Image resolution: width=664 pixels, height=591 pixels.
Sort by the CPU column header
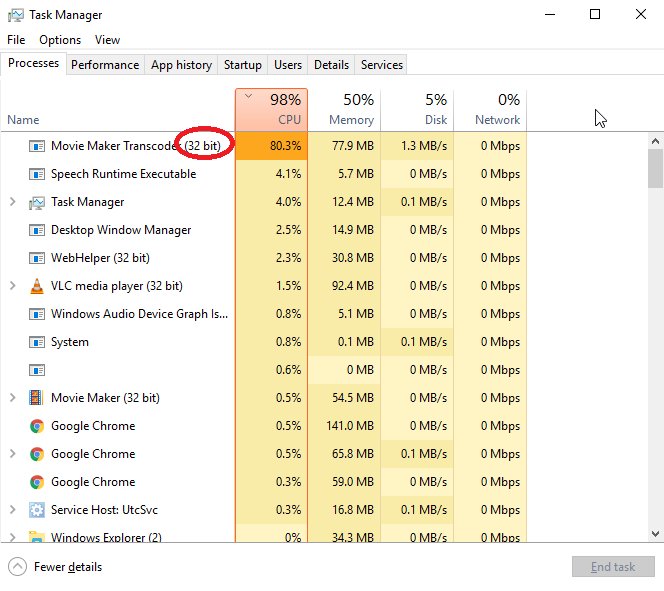tap(271, 110)
